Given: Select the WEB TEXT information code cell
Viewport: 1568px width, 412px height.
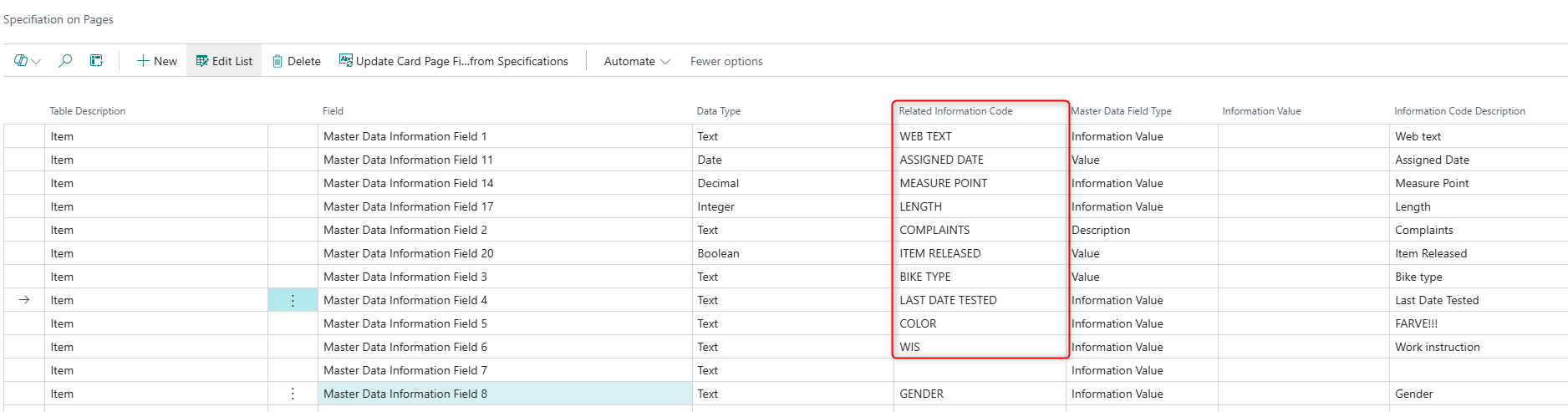Looking at the screenshot, I should pos(925,136).
